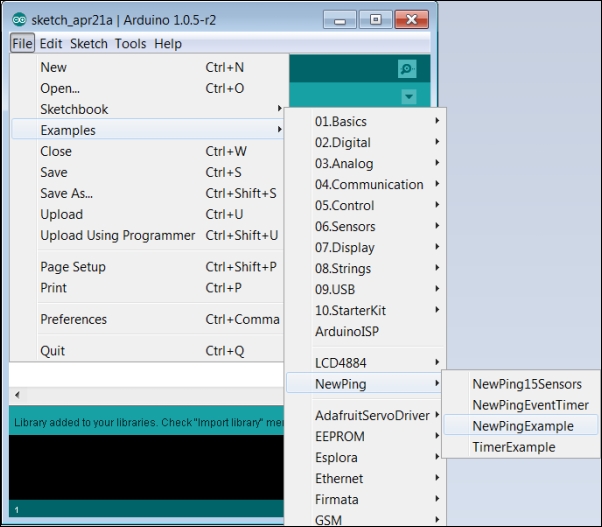Open the LCD4884 library examples
This screenshot has width=602, height=527.
tap(366, 363)
